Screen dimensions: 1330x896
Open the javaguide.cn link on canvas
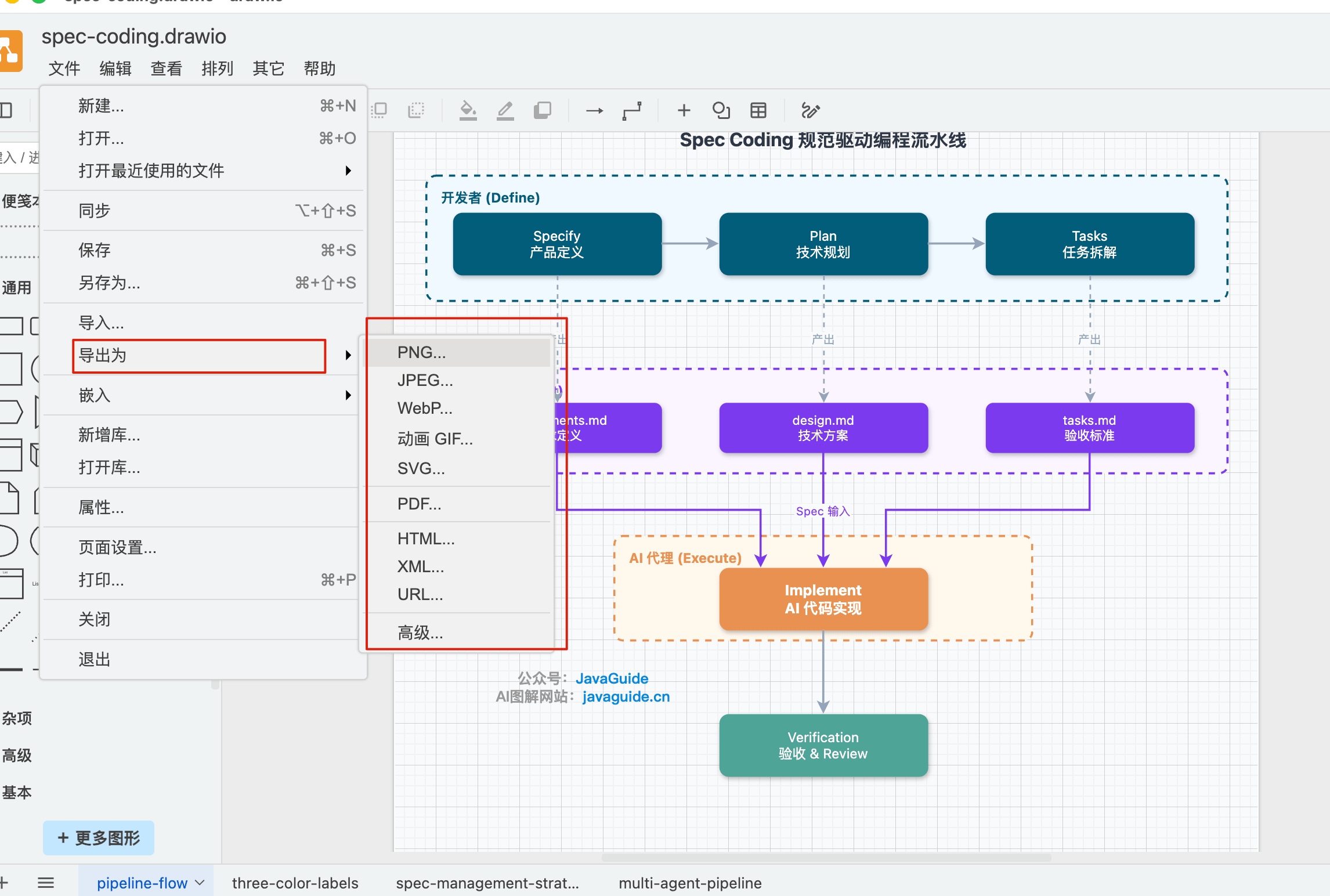(x=626, y=696)
